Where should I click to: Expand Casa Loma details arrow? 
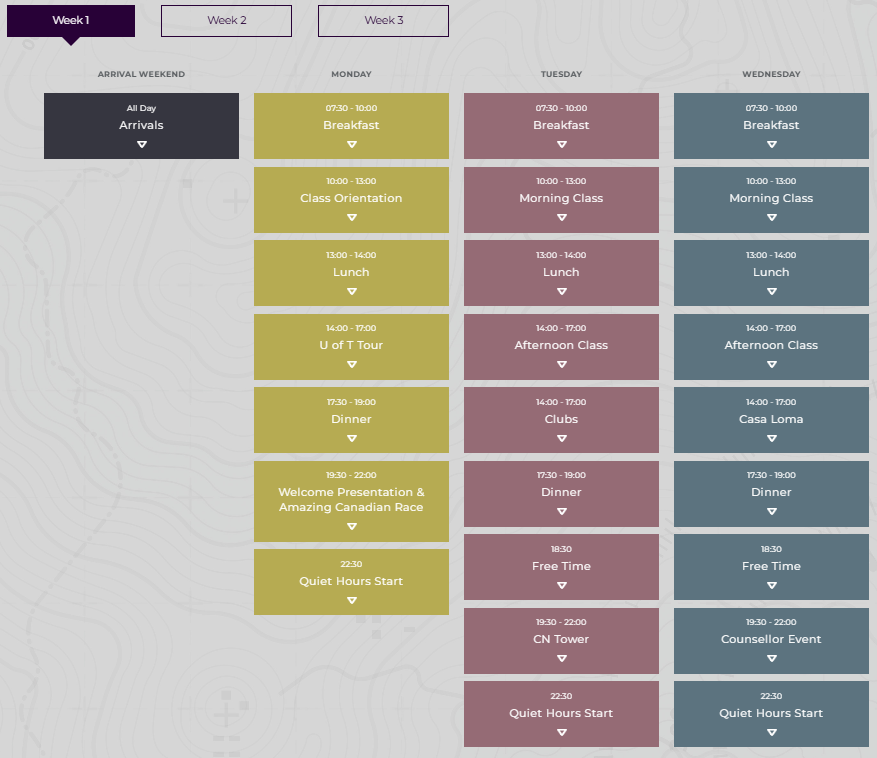tap(771, 438)
